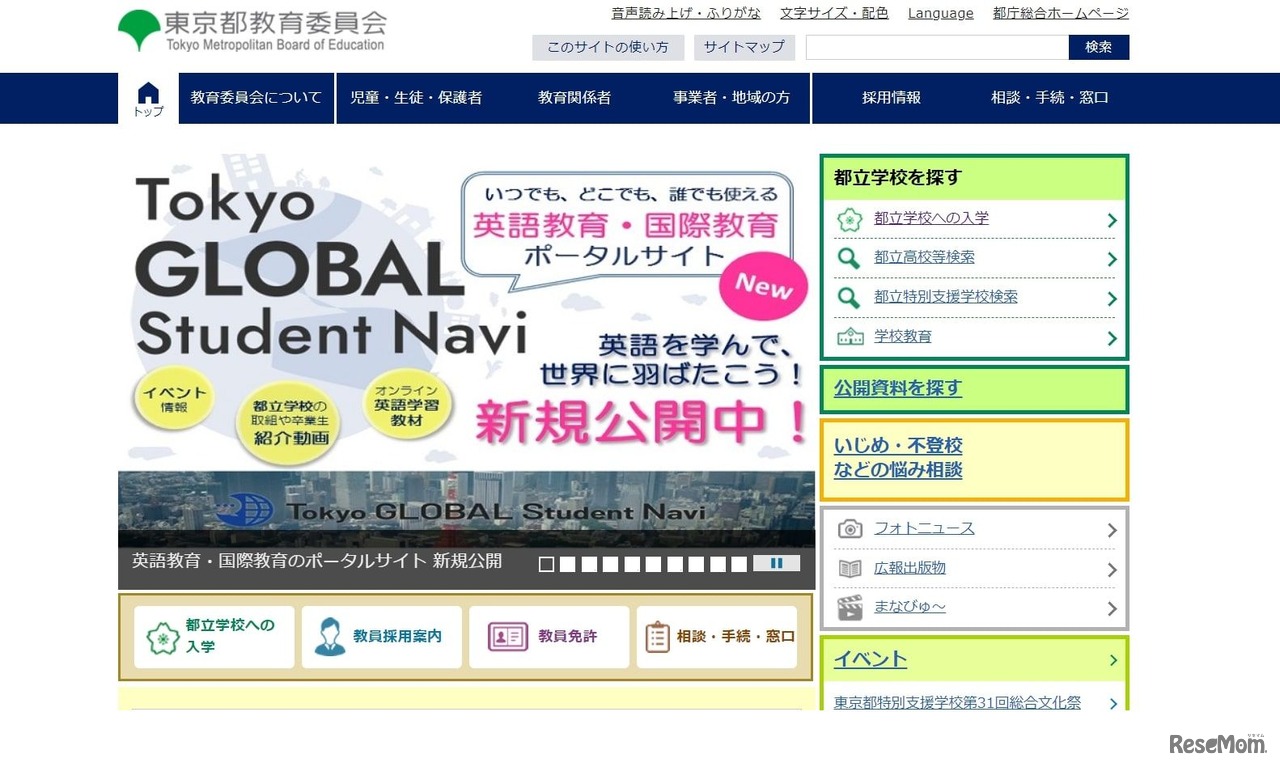Open the Language selection link

[940, 13]
